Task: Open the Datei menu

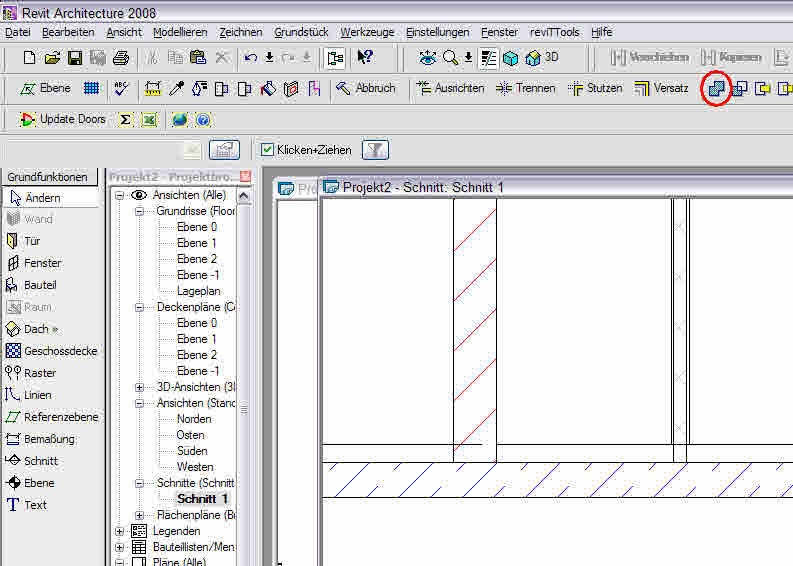Action: pos(18,32)
